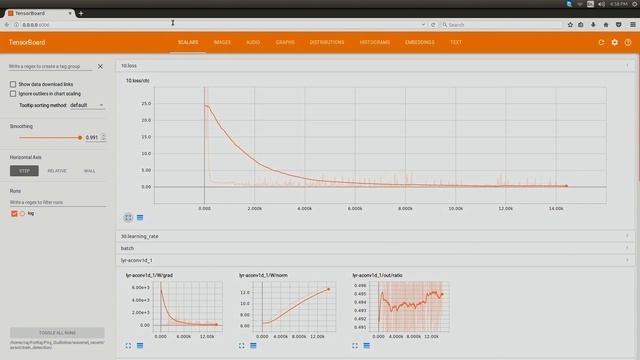Set horizontal axis to WALL
This screenshot has height=360, width=640.
pos(89,171)
